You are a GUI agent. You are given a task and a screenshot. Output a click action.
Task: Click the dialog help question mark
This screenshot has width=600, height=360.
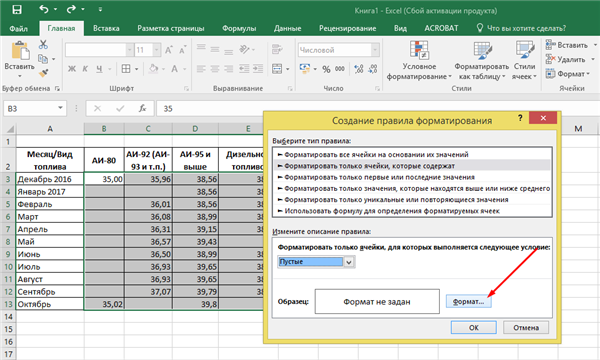click(520, 118)
